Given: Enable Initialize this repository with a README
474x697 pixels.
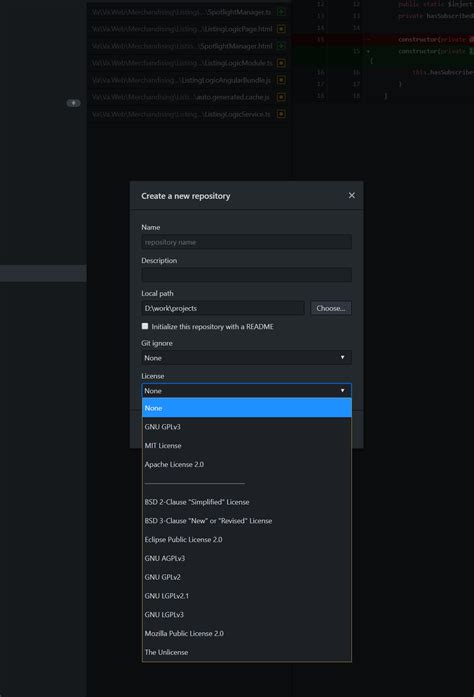Looking at the screenshot, I should (x=145, y=326).
